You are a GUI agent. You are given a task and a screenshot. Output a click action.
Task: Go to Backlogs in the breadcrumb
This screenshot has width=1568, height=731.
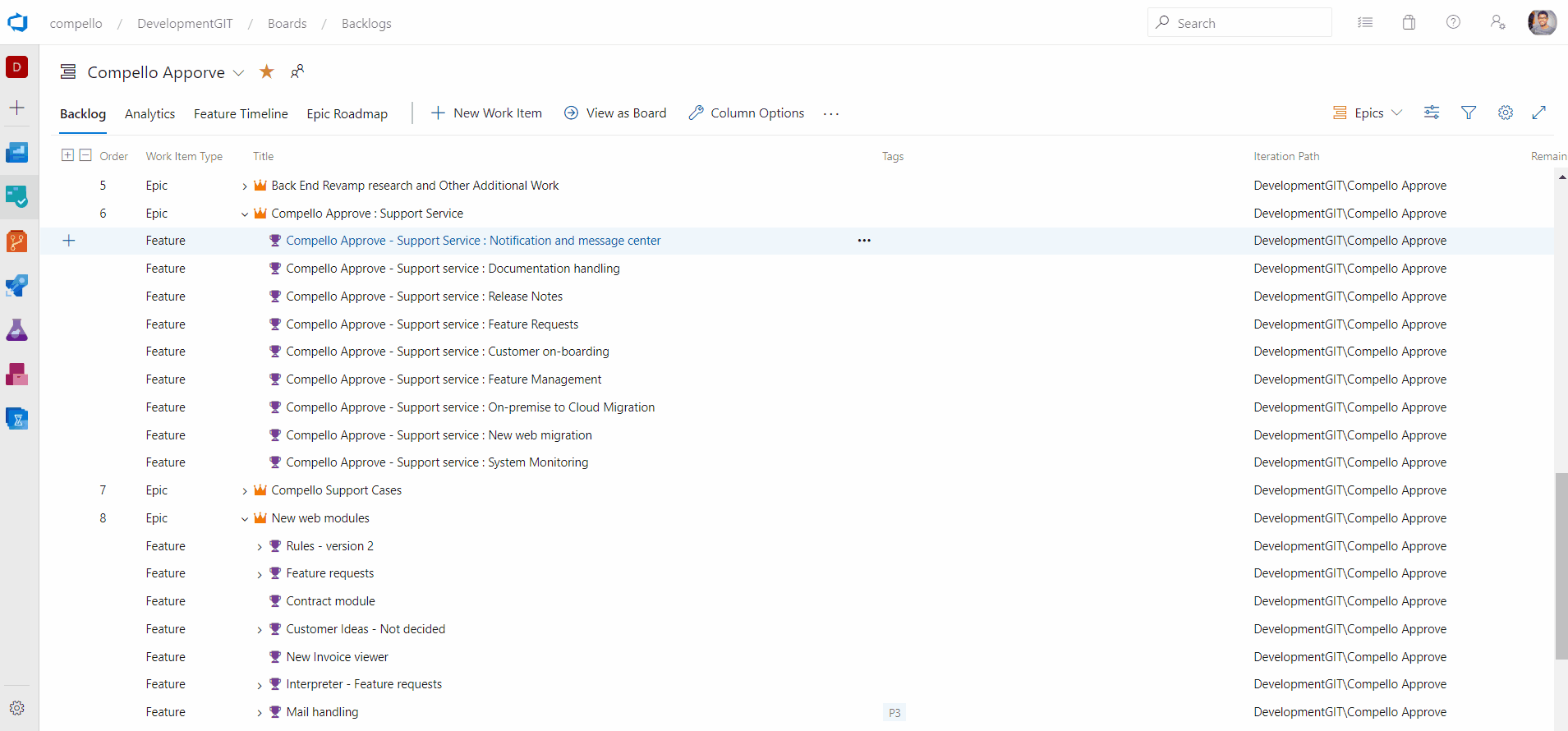(366, 23)
